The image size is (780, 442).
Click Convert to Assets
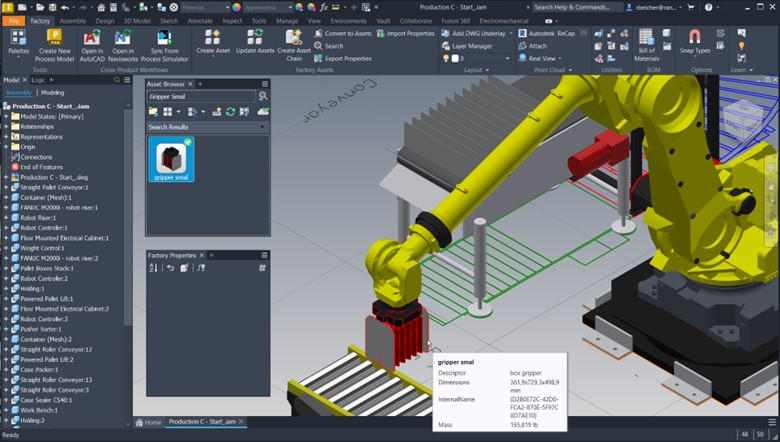(x=343, y=33)
